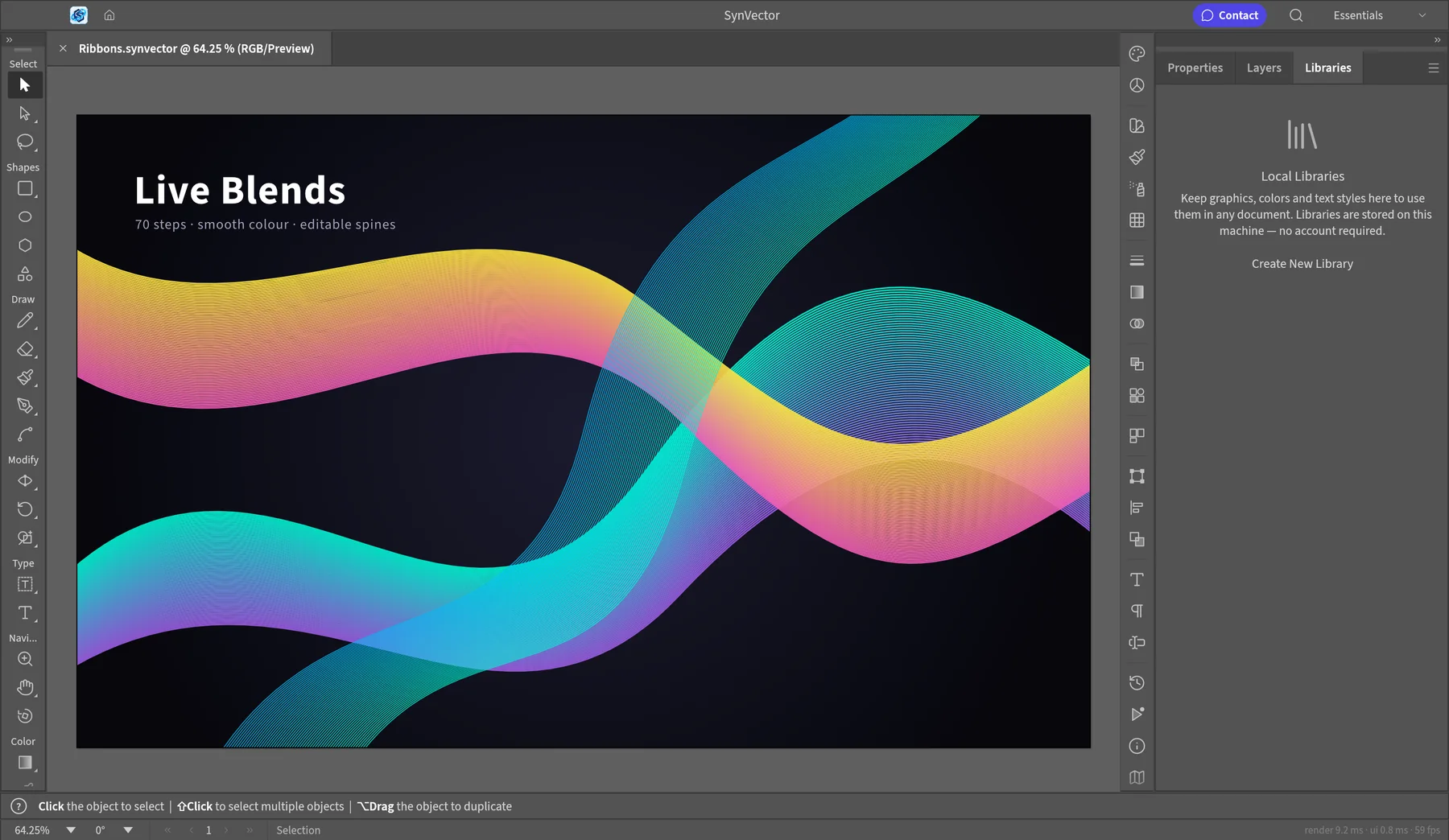Viewport: 1449px width, 840px height.
Task: Open the History panel icon
Action: (1137, 683)
